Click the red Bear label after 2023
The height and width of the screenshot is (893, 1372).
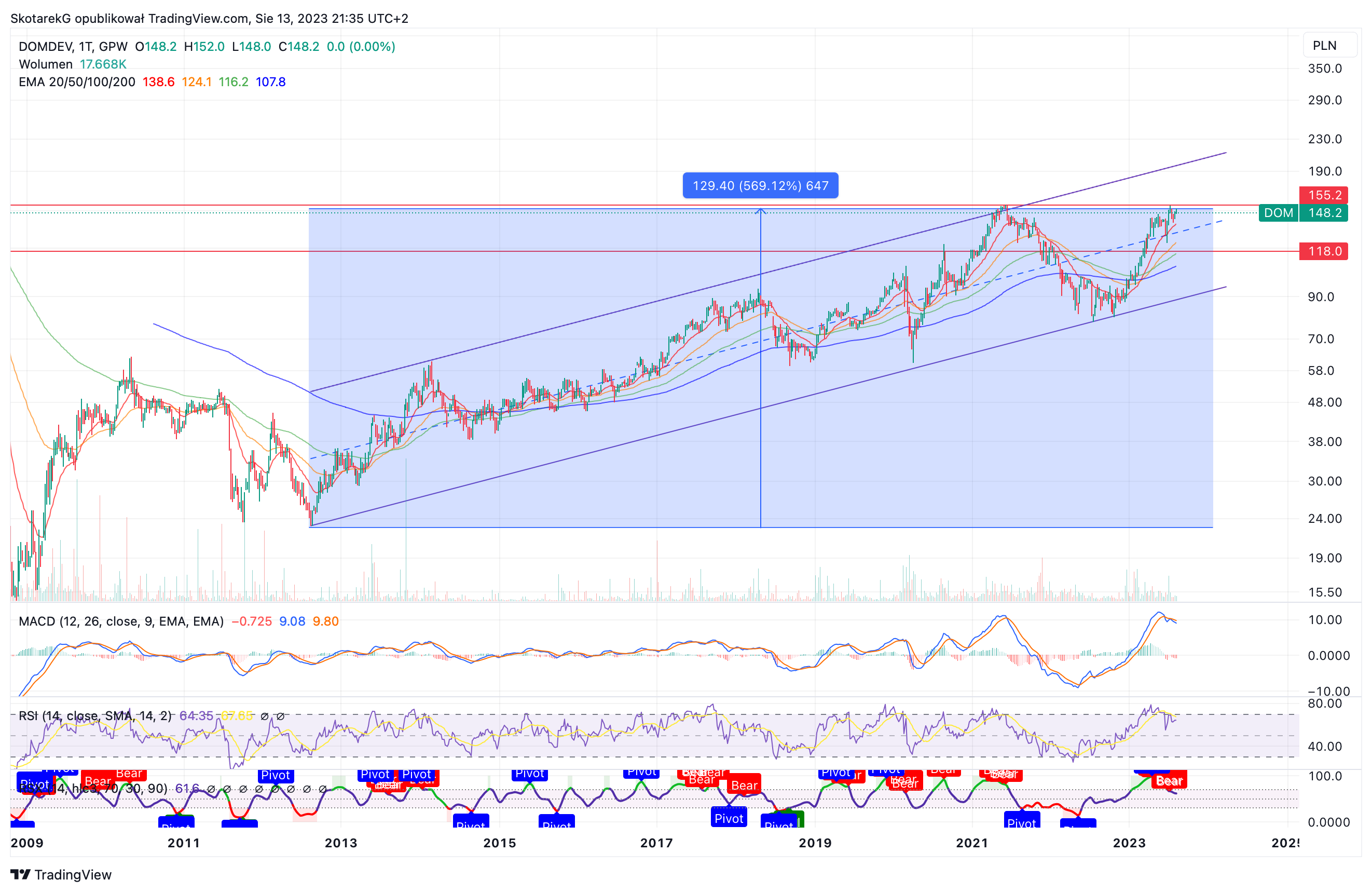[1169, 780]
